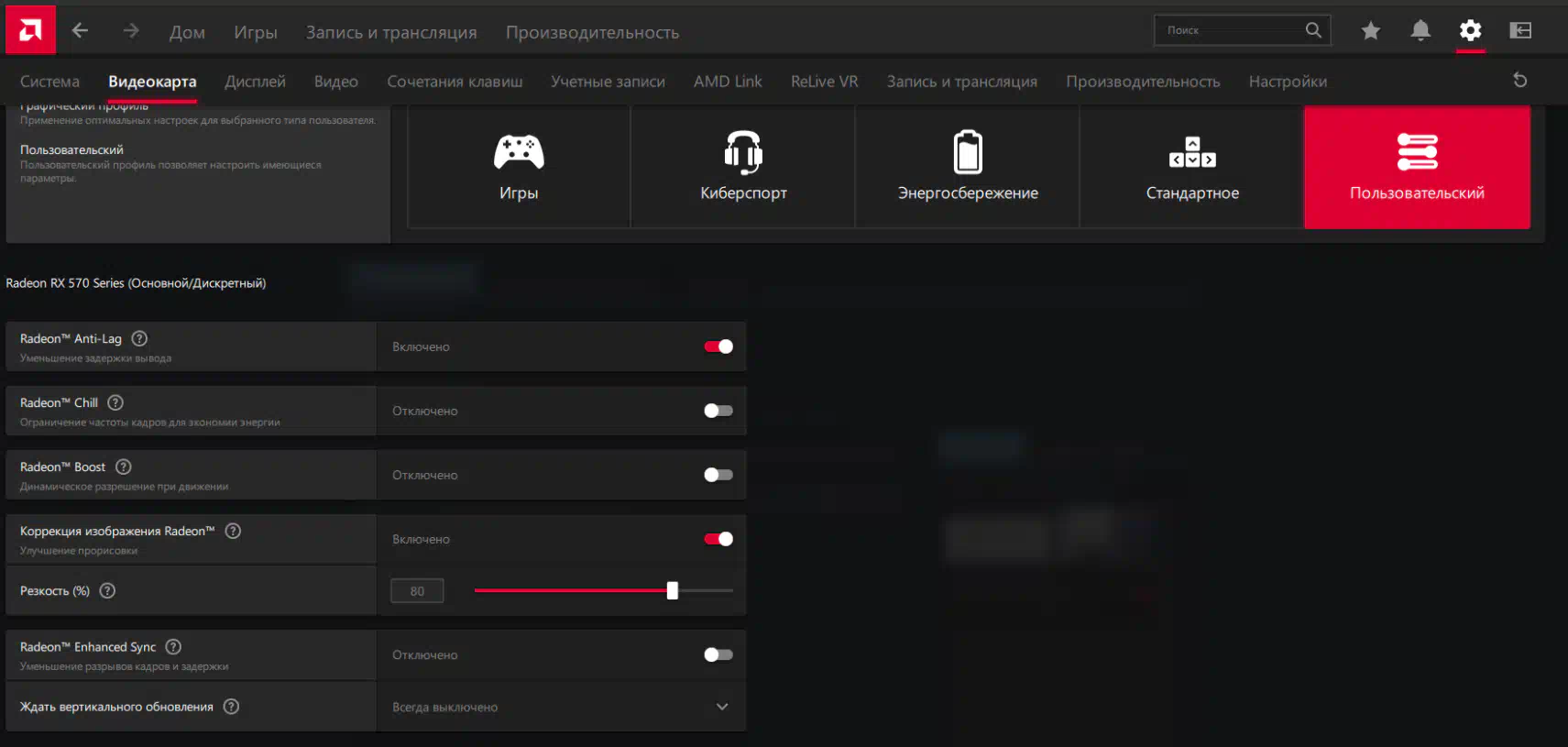
Task: Go forward with the right arrow
Action: tap(131, 30)
